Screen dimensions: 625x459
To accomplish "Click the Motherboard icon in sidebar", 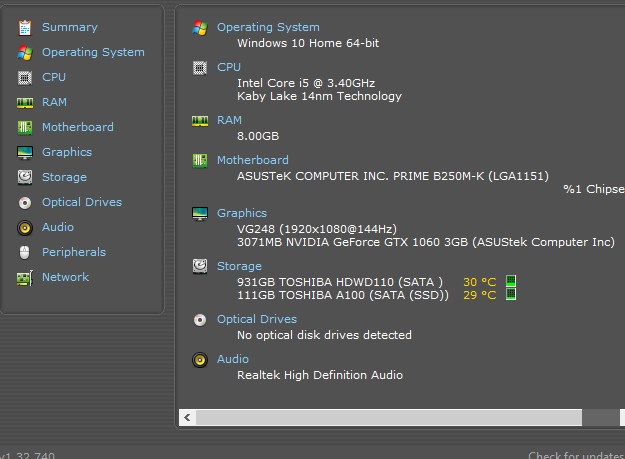I will [25, 128].
